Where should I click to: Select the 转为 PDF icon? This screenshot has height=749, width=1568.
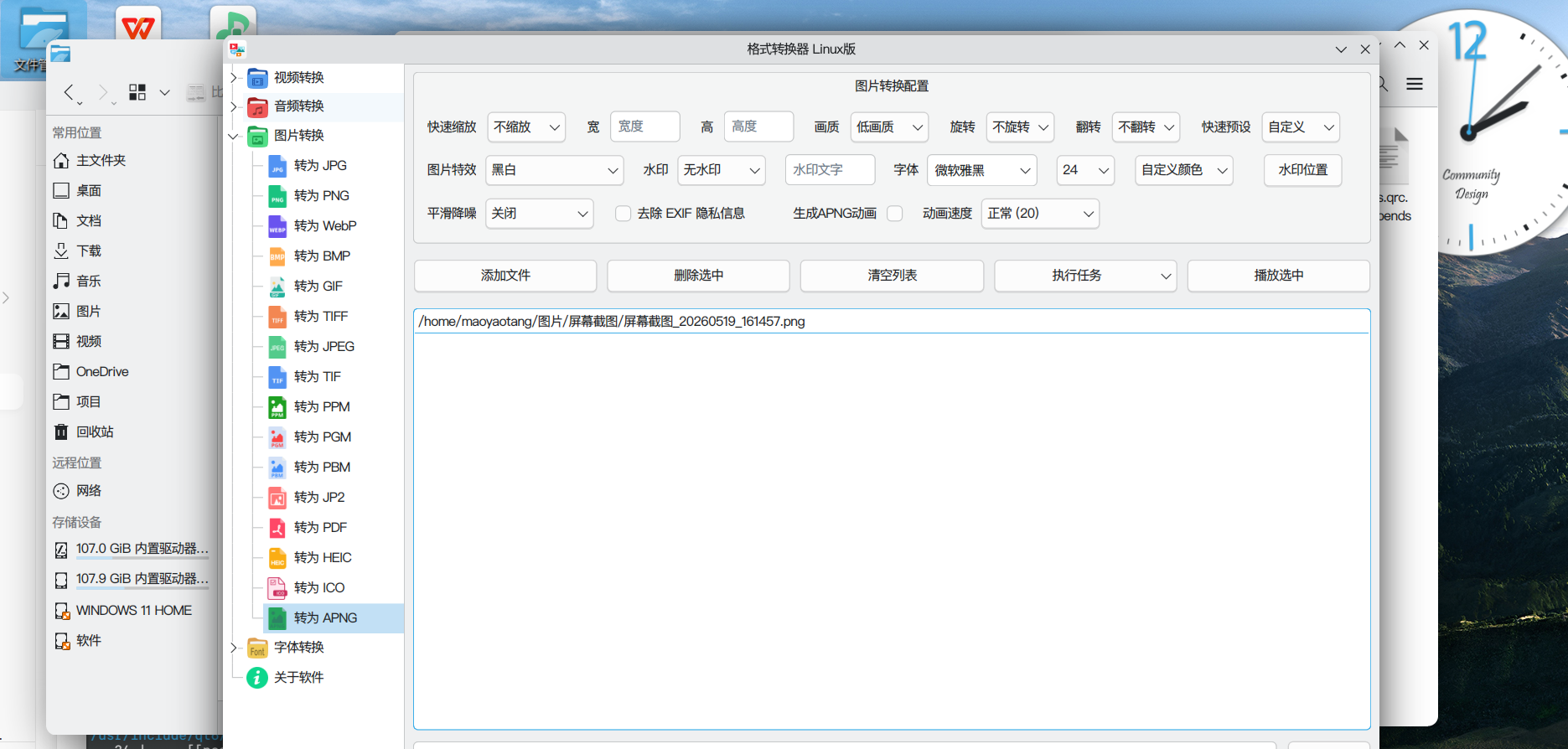277,528
